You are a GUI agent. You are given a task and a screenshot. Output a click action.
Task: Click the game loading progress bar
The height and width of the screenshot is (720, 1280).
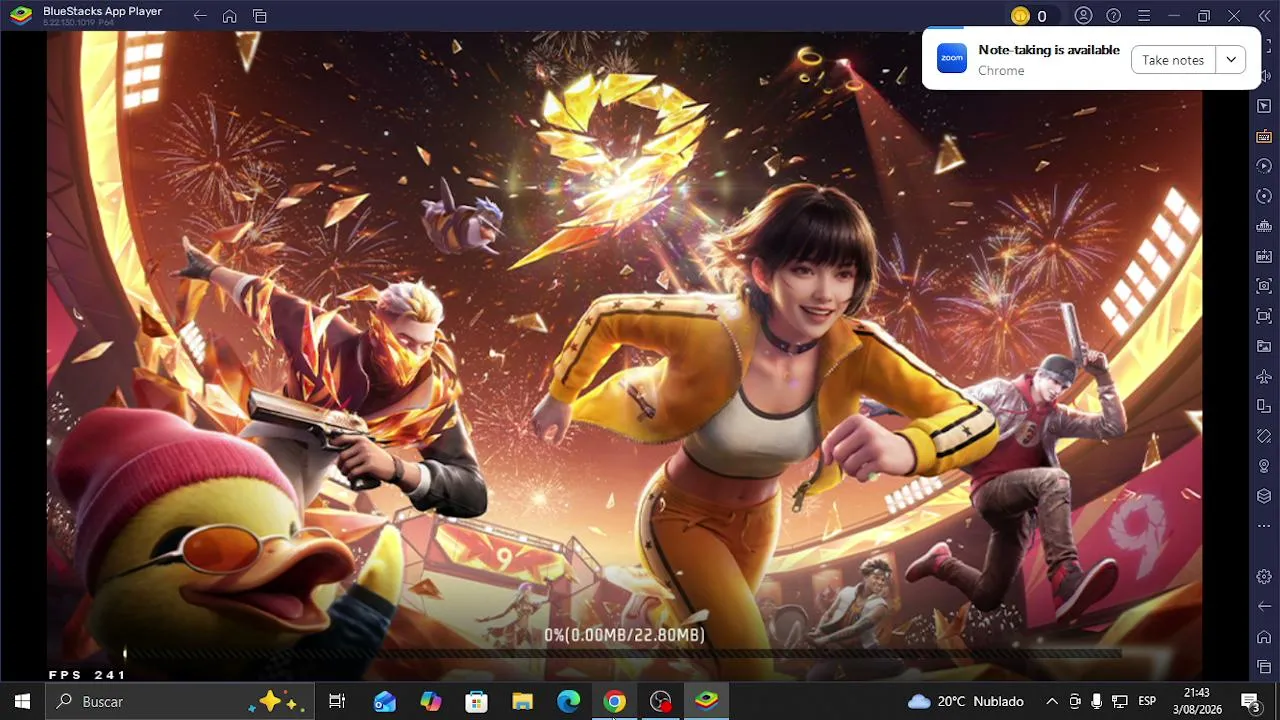tap(624, 654)
